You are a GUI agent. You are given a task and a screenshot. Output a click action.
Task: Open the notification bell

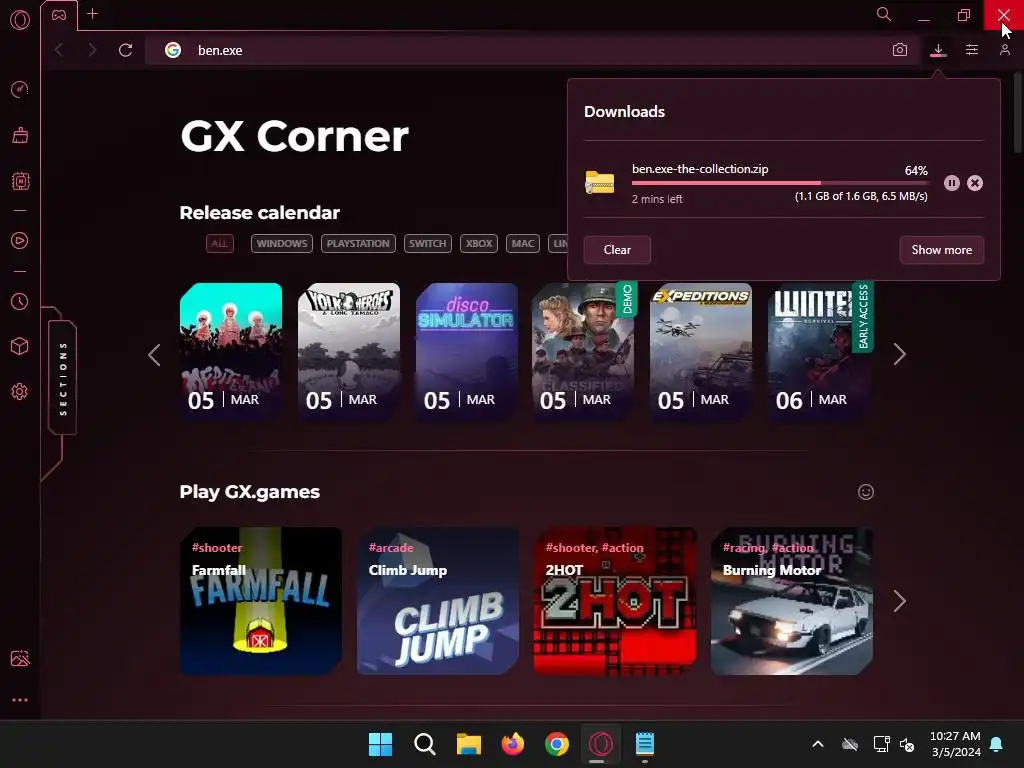point(997,744)
